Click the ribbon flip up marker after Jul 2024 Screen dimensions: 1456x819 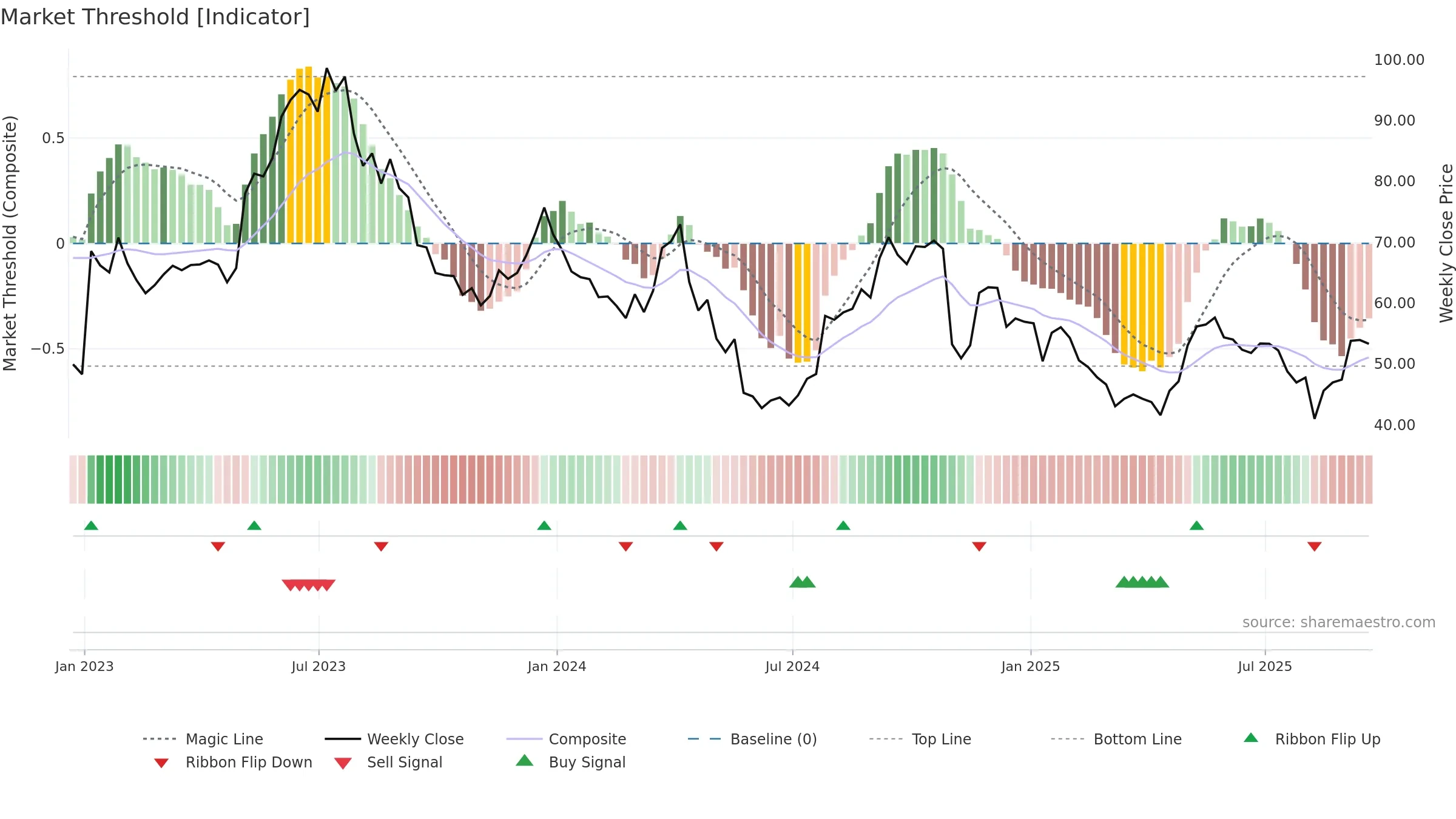[x=843, y=525]
